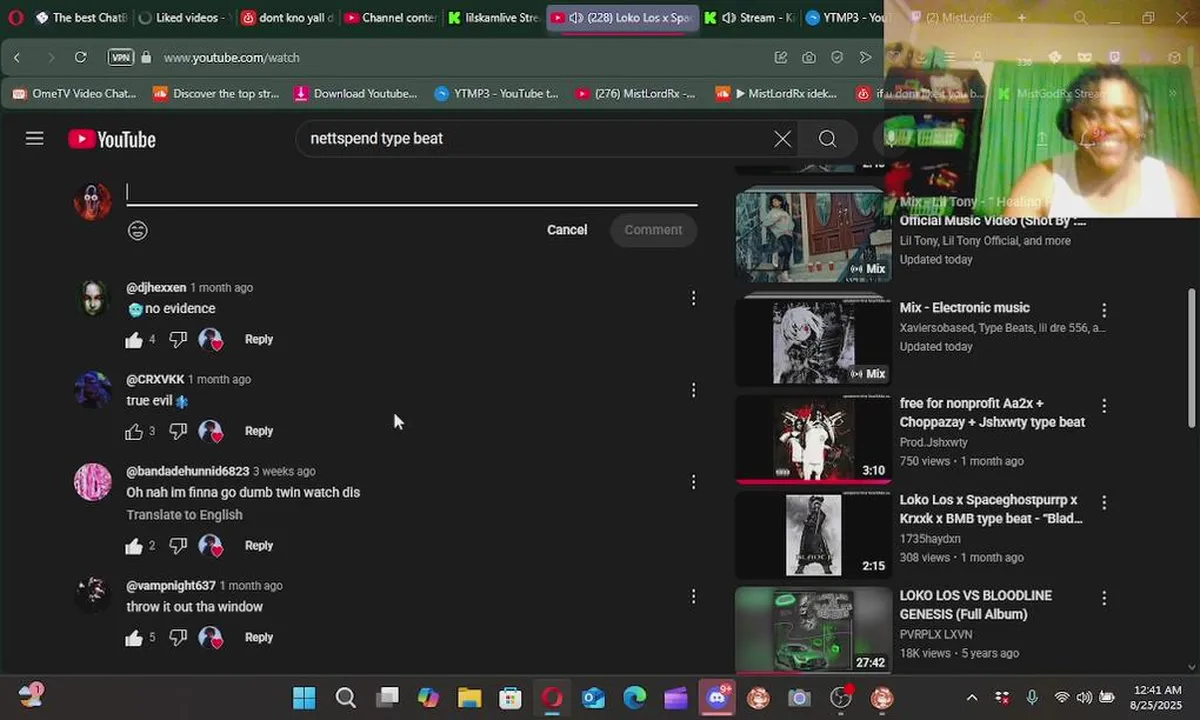Open Opera menu from red O logo

click(15, 18)
